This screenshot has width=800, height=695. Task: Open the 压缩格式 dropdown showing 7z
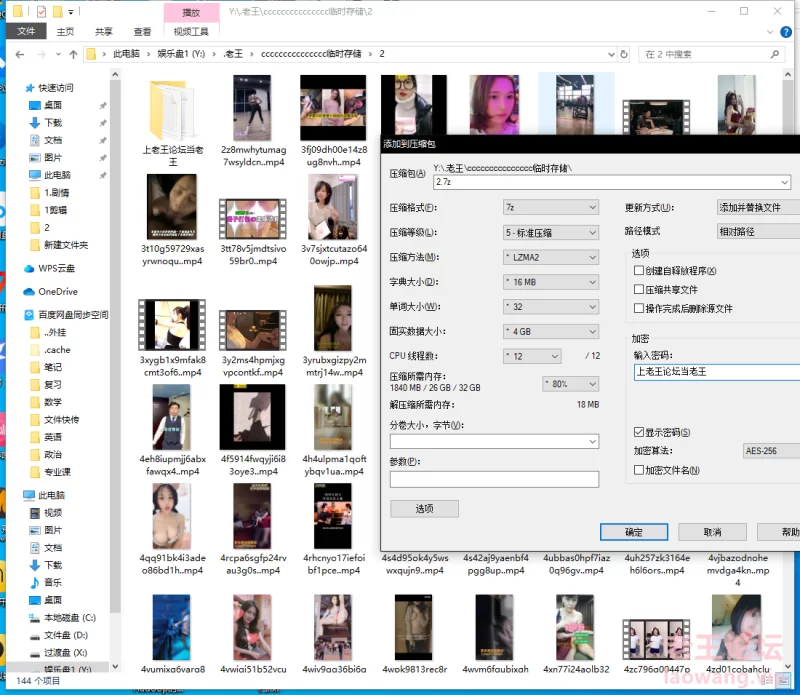coord(549,208)
